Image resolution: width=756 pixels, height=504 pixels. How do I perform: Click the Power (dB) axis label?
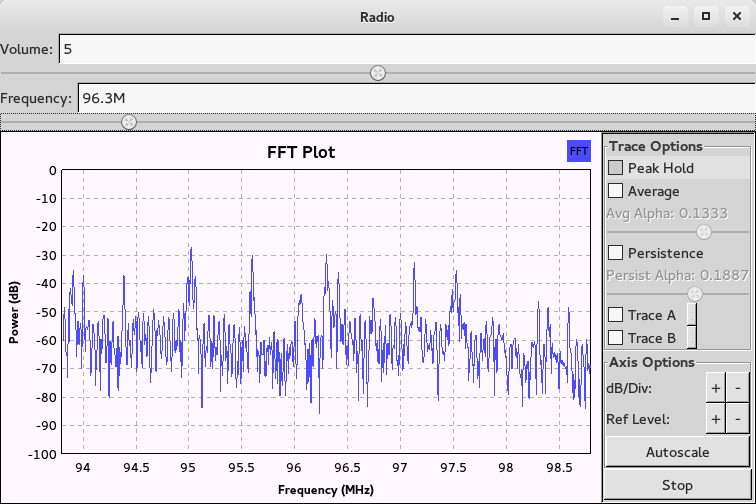pyautogui.click(x=14, y=312)
